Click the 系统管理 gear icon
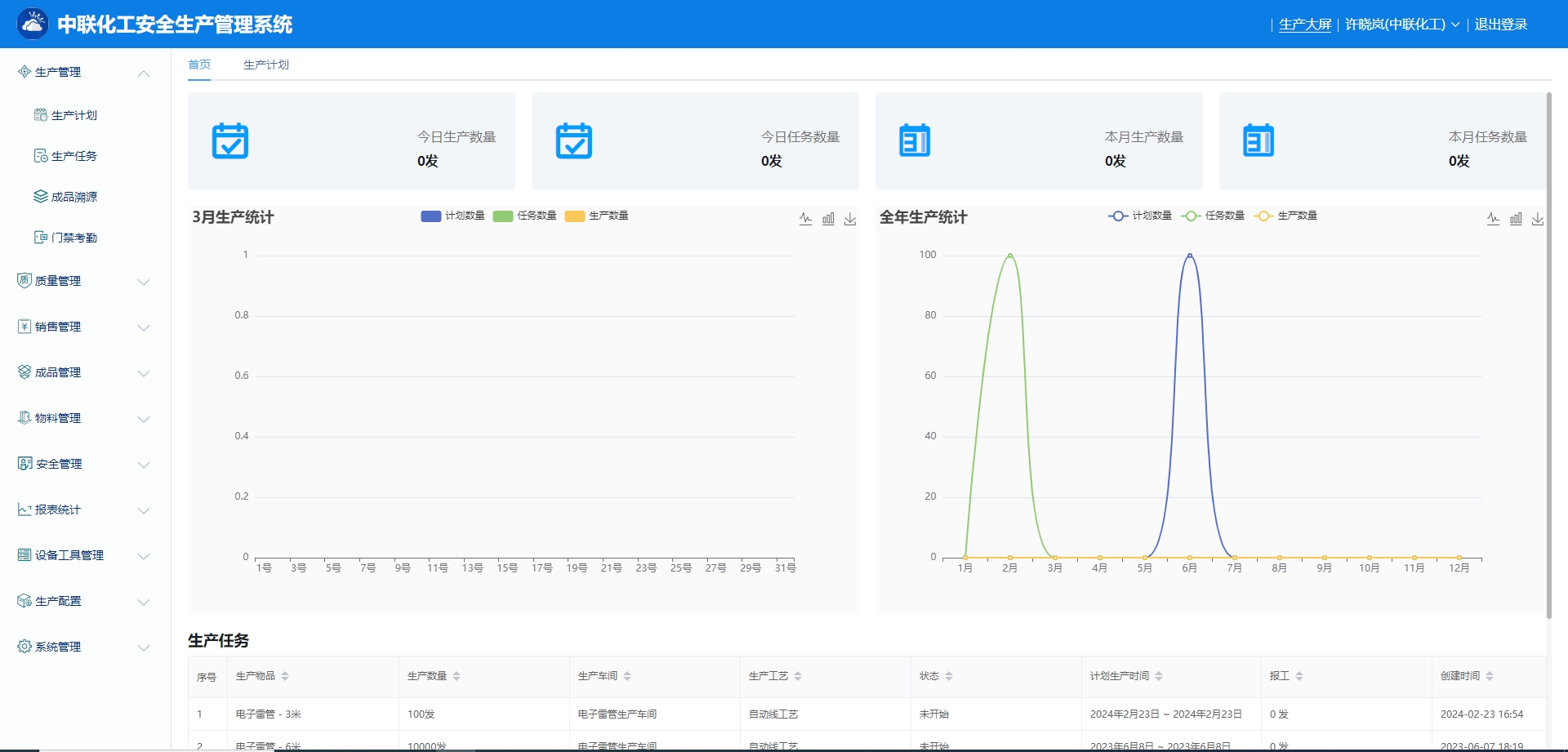This screenshot has width=1568, height=752. [24, 647]
